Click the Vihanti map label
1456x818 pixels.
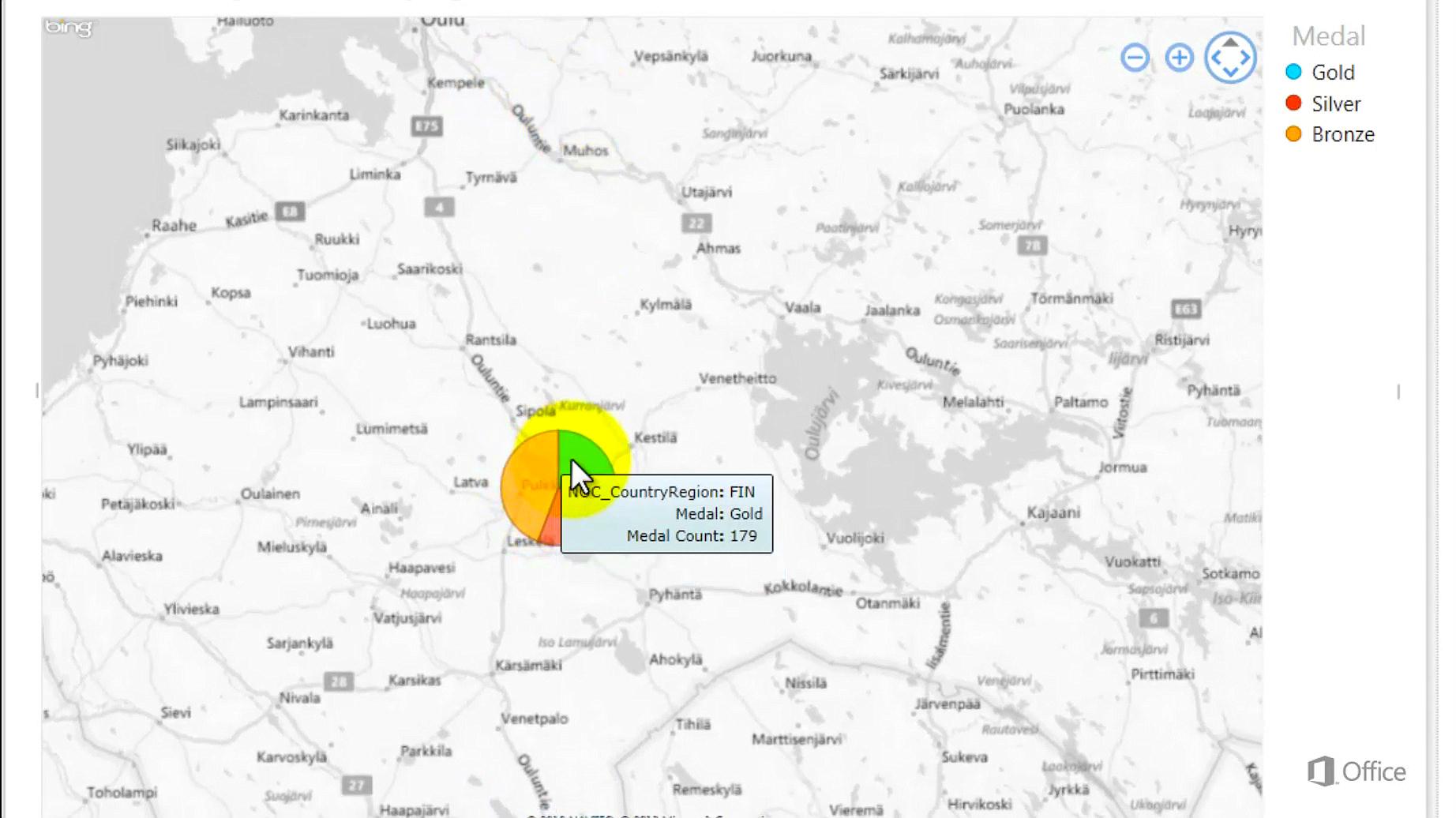(x=311, y=351)
